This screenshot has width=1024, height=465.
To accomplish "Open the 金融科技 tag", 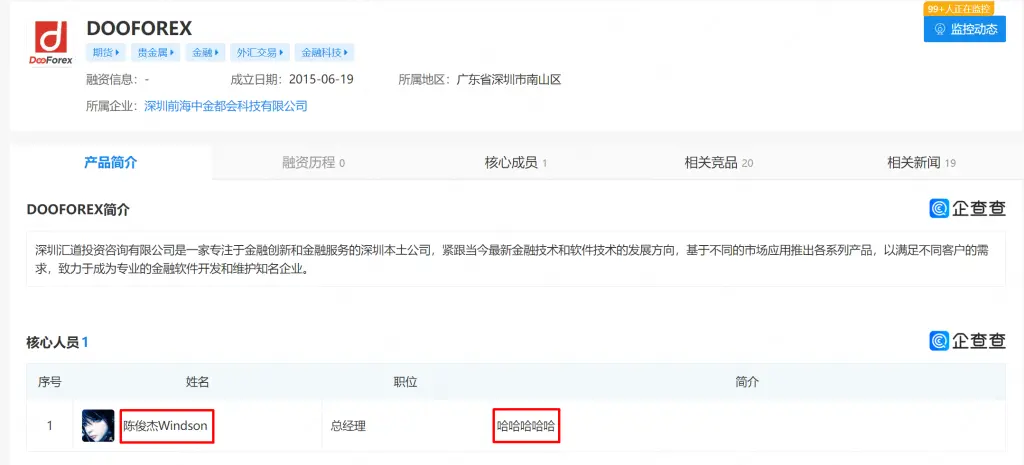I will [324, 53].
